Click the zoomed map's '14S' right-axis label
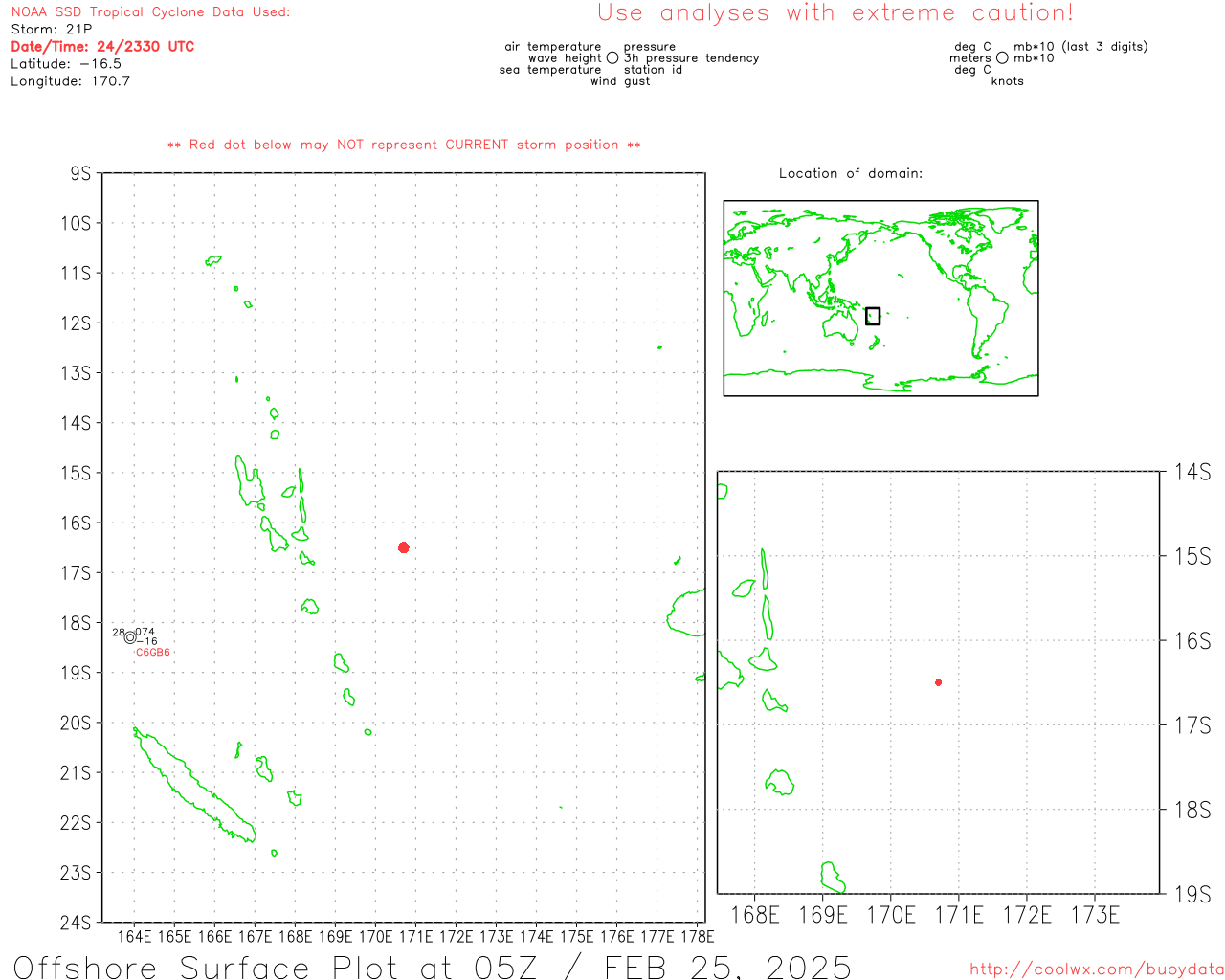Viewport: 1225px width, 980px height. 1192,471
